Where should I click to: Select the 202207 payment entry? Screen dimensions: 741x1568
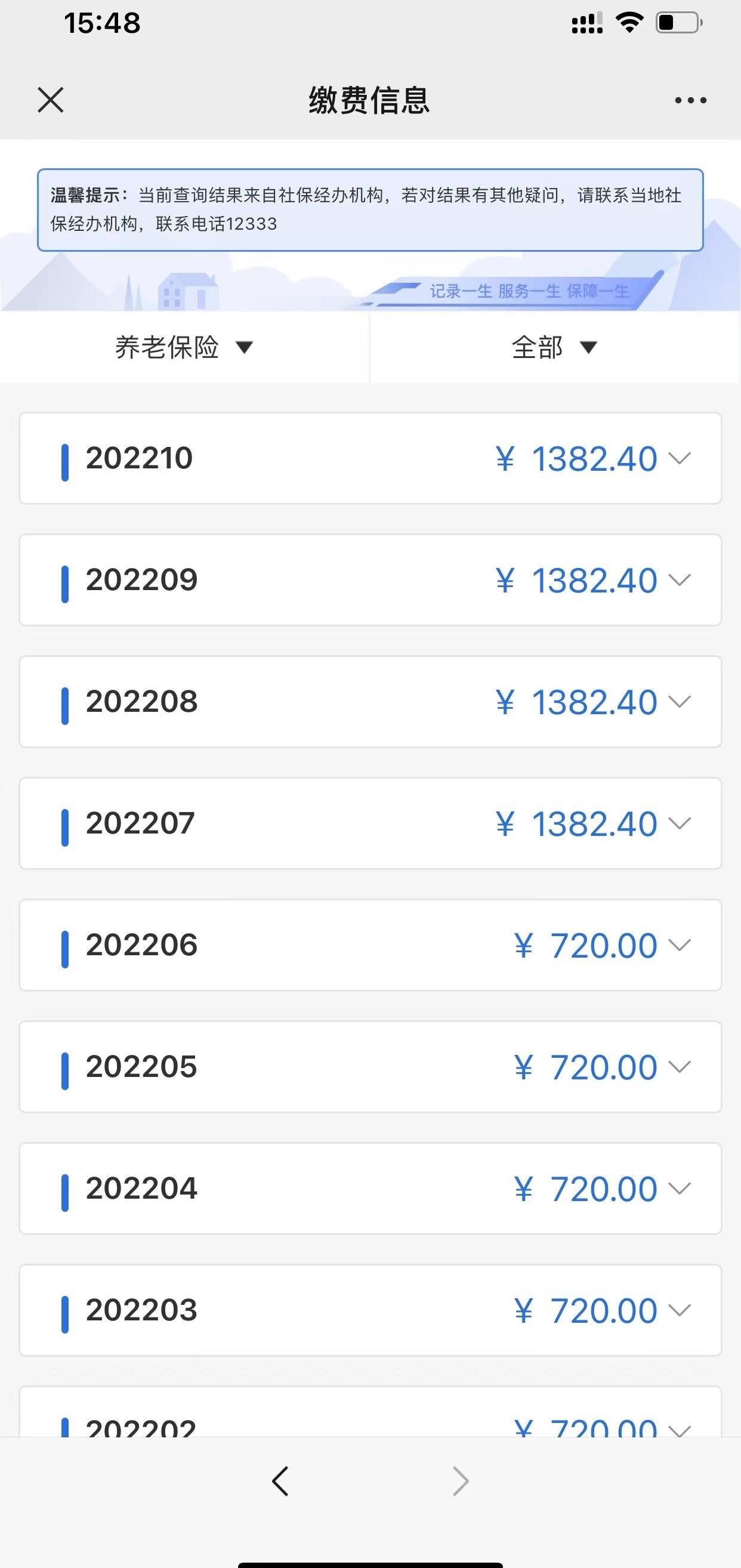tap(370, 823)
